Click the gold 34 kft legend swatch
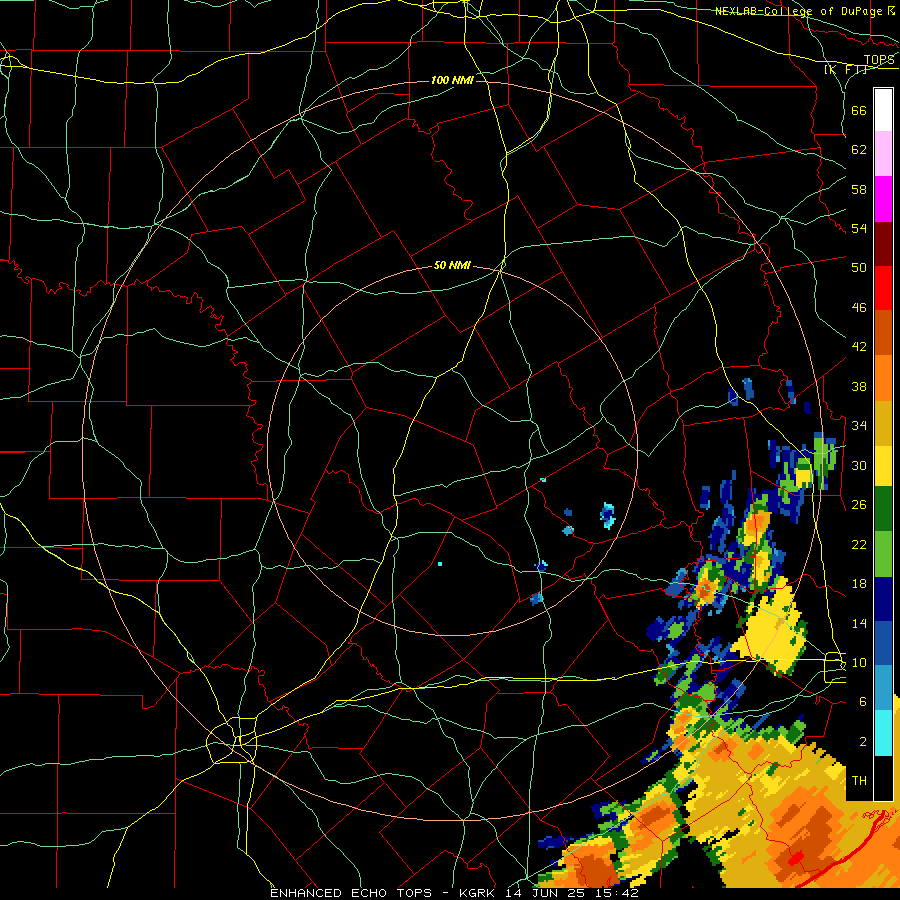This screenshot has width=900, height=900. (x=883, y=422)
